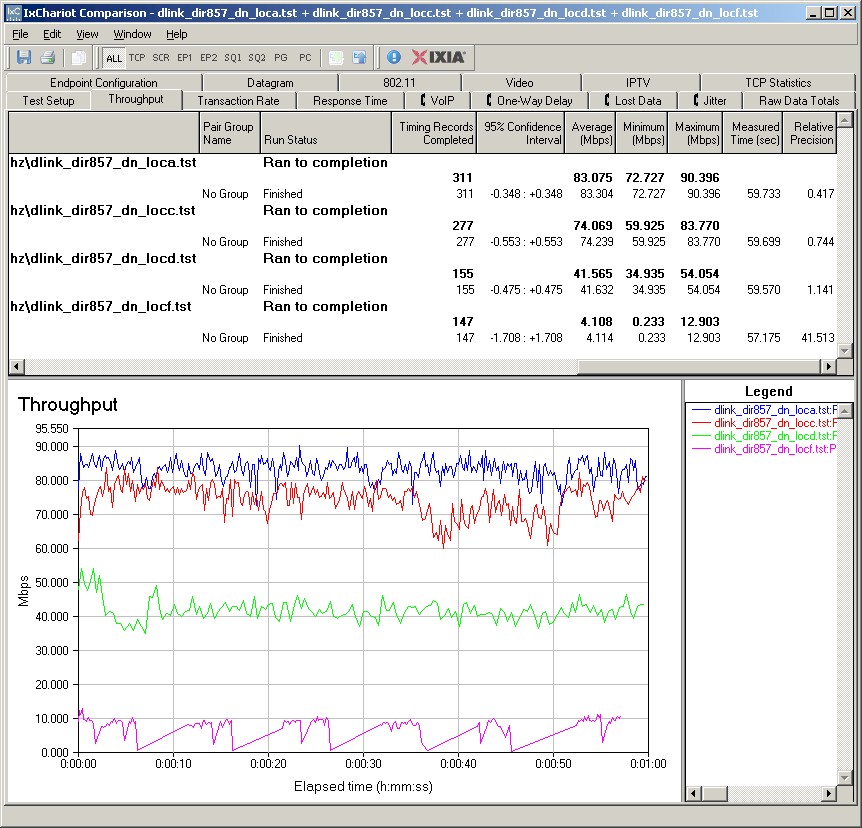
Task: Switch to Response Time tab
Action: click(350, 101)
